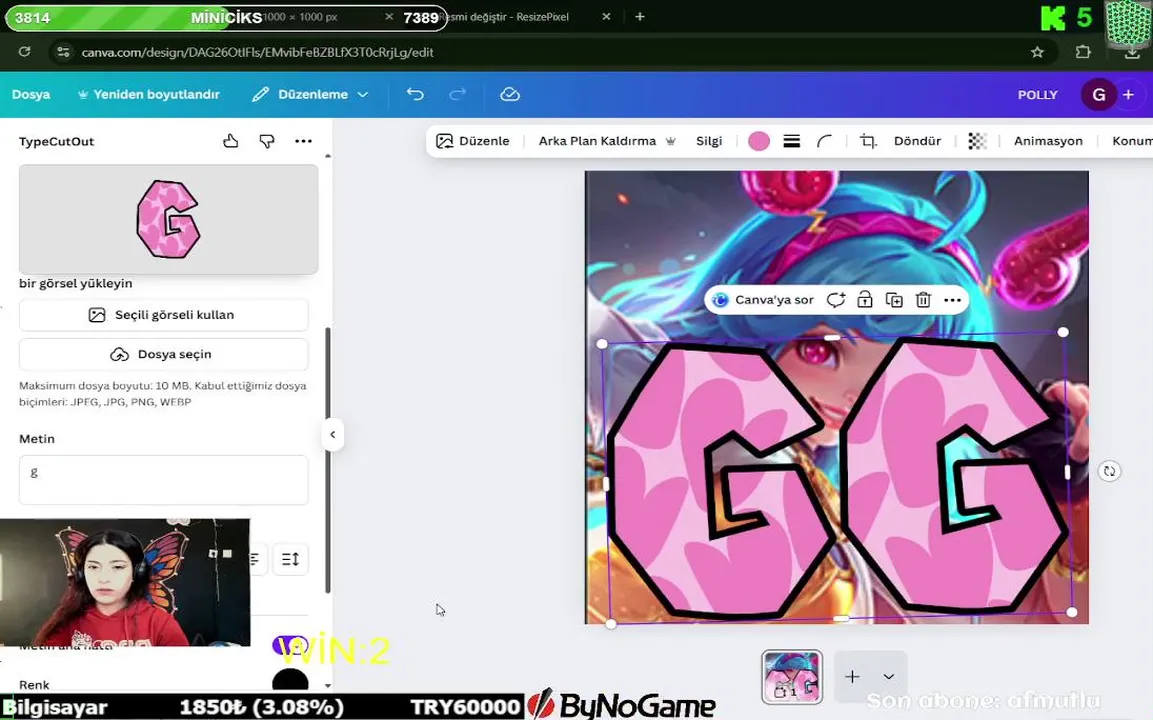
Task: Click Seçili görseli kullan button
Action: pyautogui.click(x=163, y=315)
